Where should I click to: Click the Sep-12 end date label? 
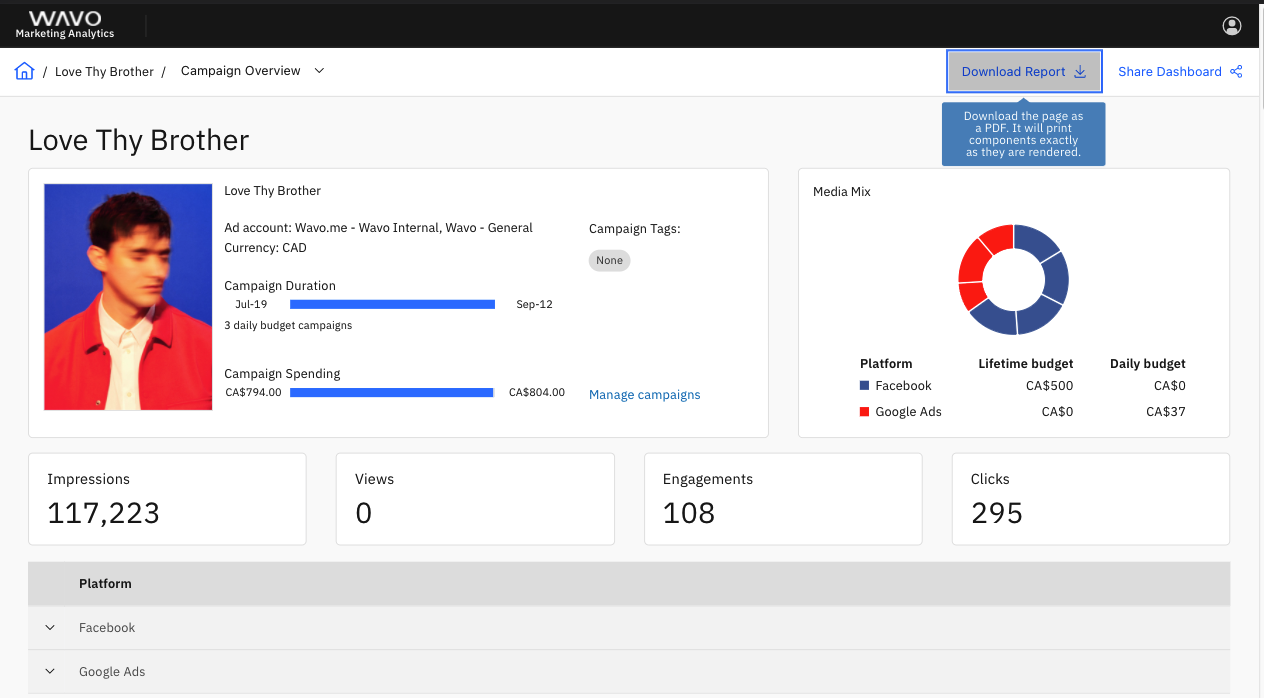[534, 304]
